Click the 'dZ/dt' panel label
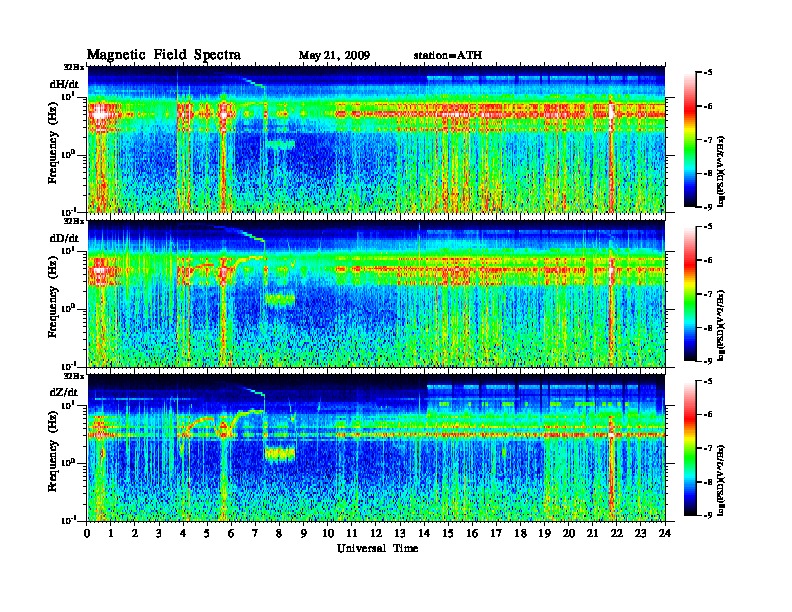The image size is (792, 612). pyautogui.click(x=64, y=392)
